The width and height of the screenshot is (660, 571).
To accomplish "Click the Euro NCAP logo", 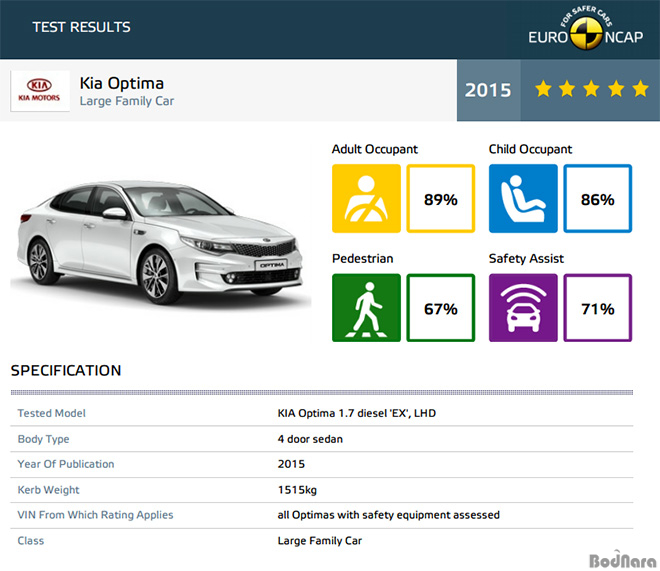I will (x=585, y=29).
